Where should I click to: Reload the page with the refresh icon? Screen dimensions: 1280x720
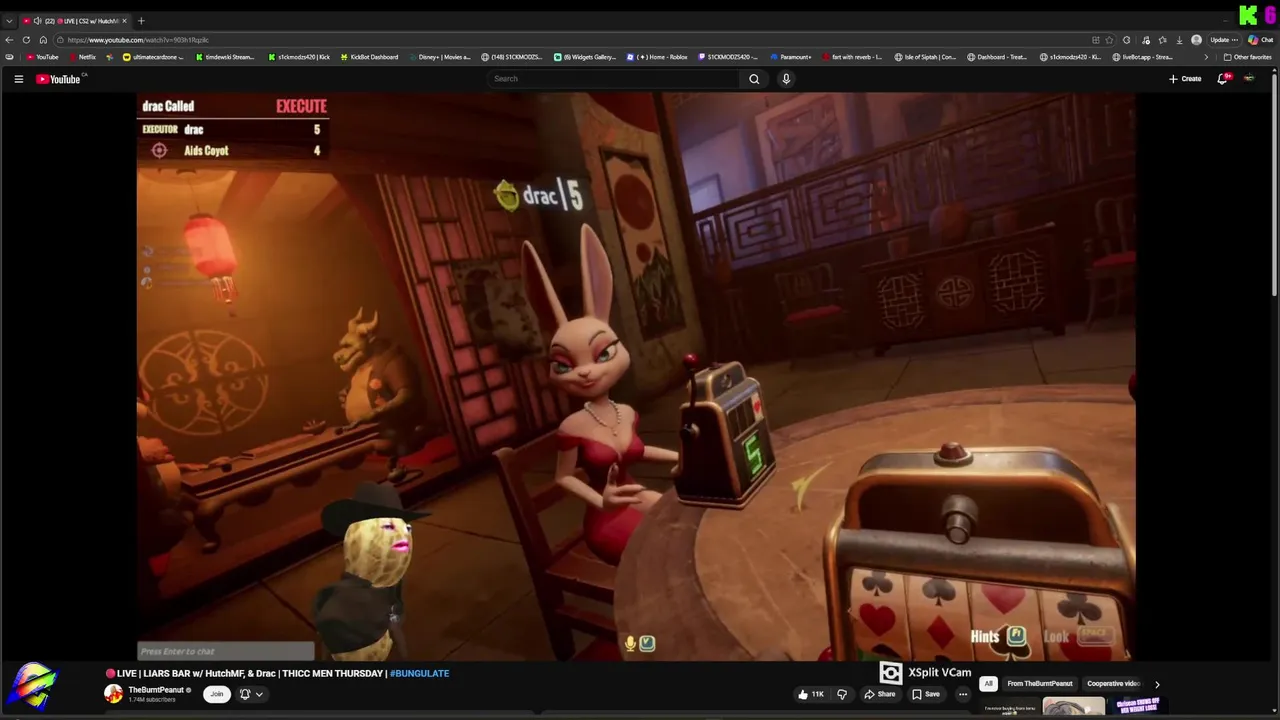click(26, 40)
